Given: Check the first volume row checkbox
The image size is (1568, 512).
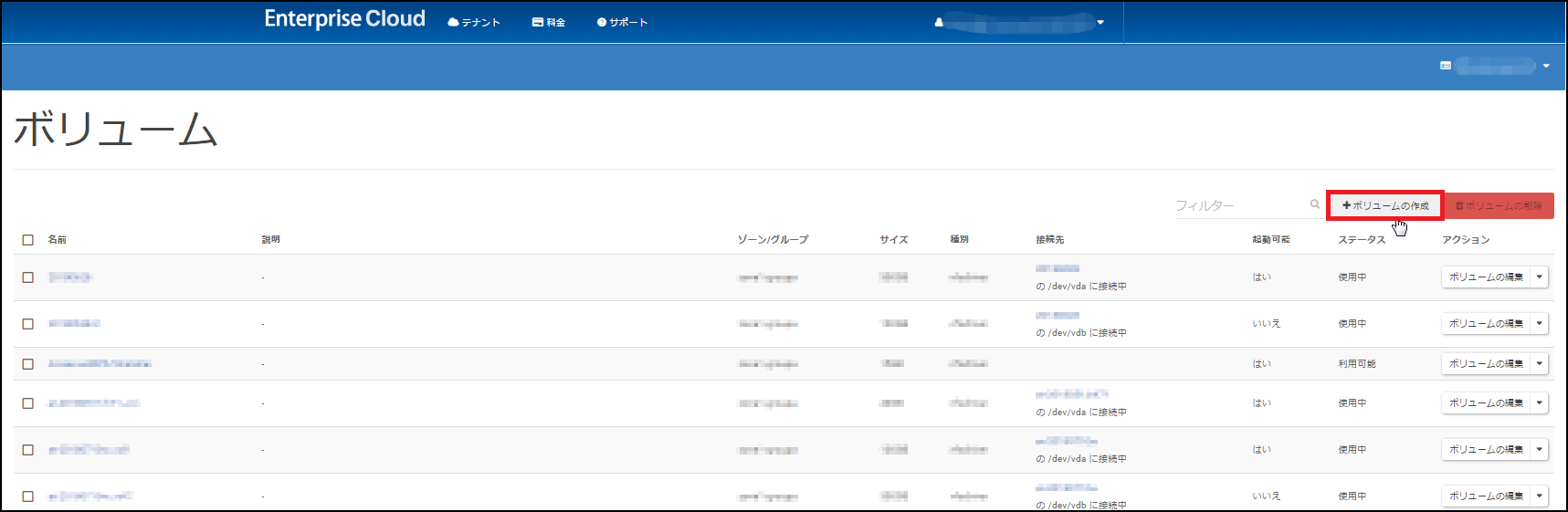Looking at the screenshot, I should click(x=28, y=277).
